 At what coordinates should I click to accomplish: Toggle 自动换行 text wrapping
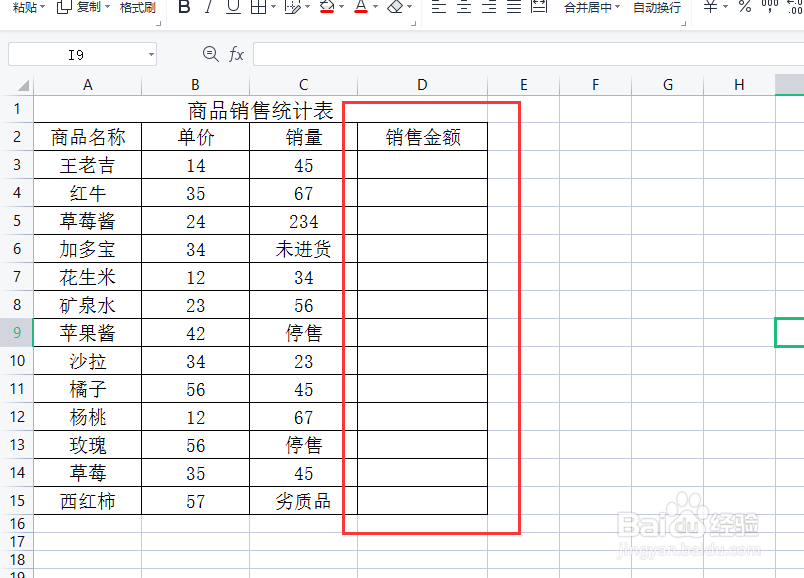(x=656, y=8)
